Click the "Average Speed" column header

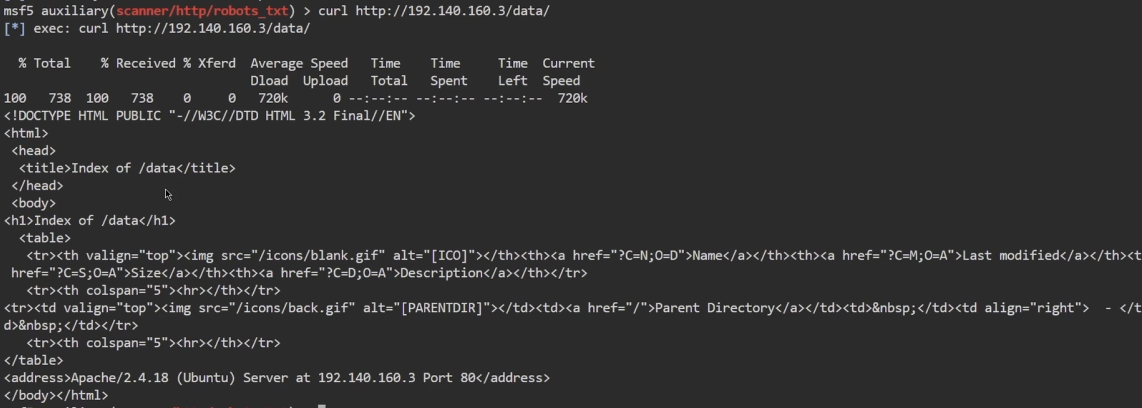pyautogui.click(x=298, y=63)
